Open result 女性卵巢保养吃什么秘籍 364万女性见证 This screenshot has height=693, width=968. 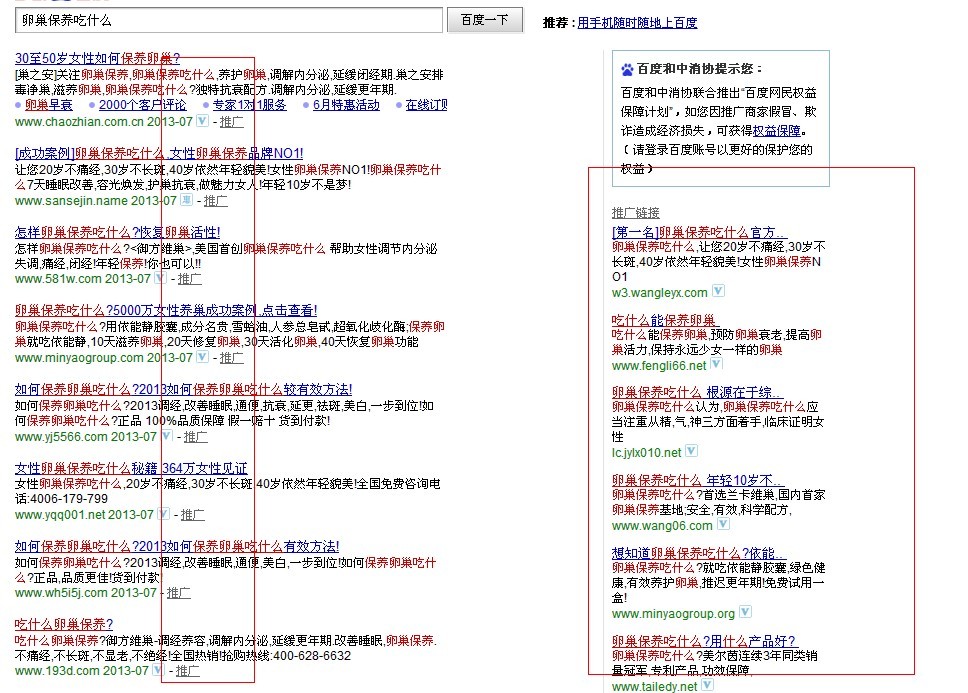click(x=131, y=468)
